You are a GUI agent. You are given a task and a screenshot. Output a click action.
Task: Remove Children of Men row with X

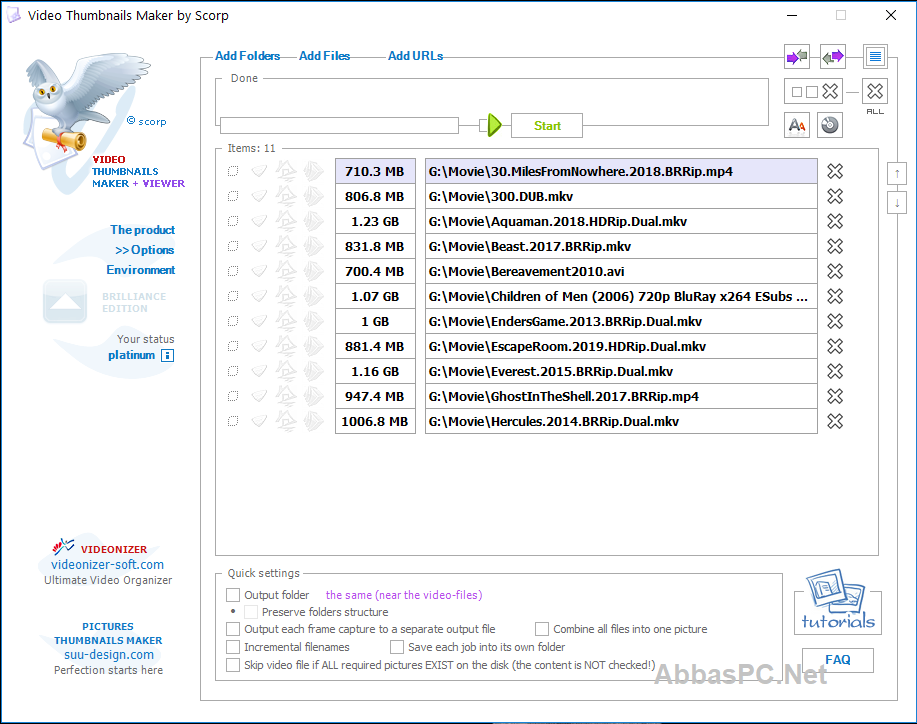(x=835, y=297)
